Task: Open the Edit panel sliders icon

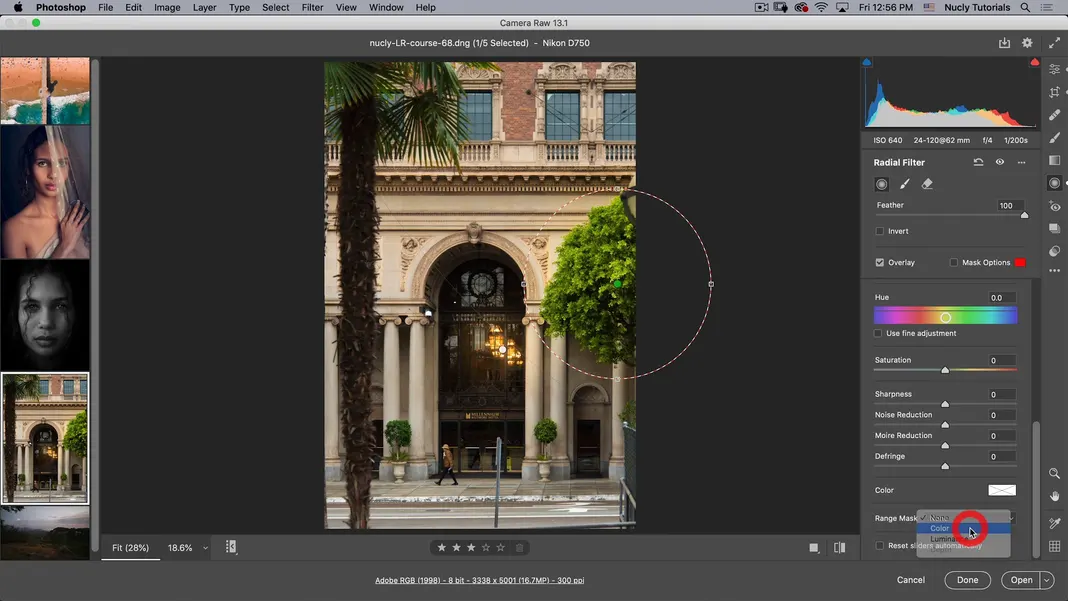Action: [x=1054, y=70]
